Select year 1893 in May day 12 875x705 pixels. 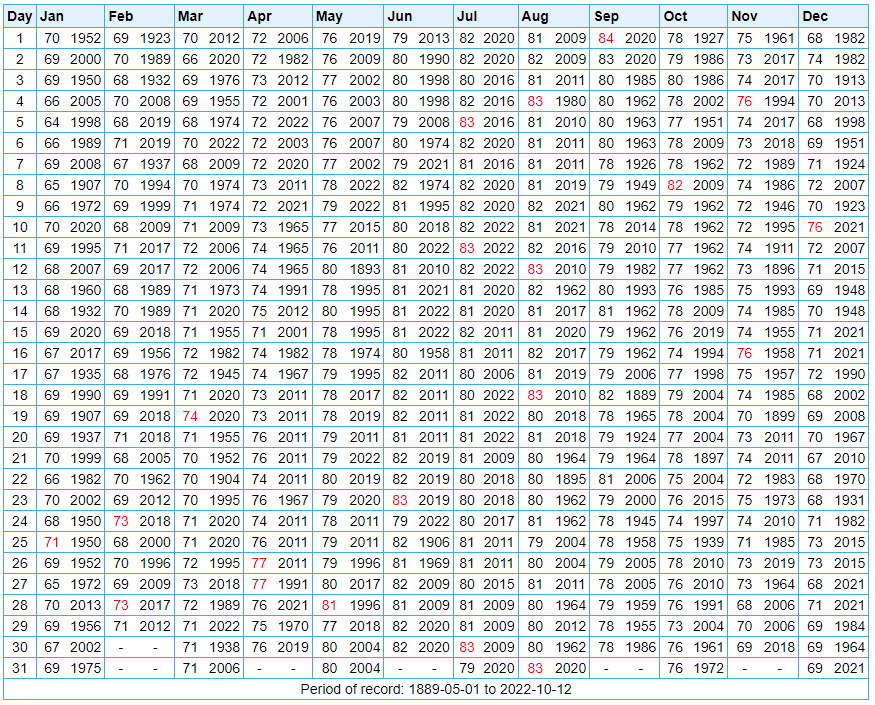[x=364, y=269]
